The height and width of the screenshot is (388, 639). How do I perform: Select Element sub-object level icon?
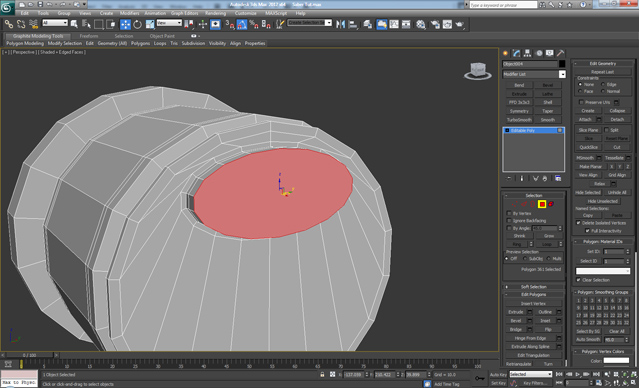click(x=551, y=204)
